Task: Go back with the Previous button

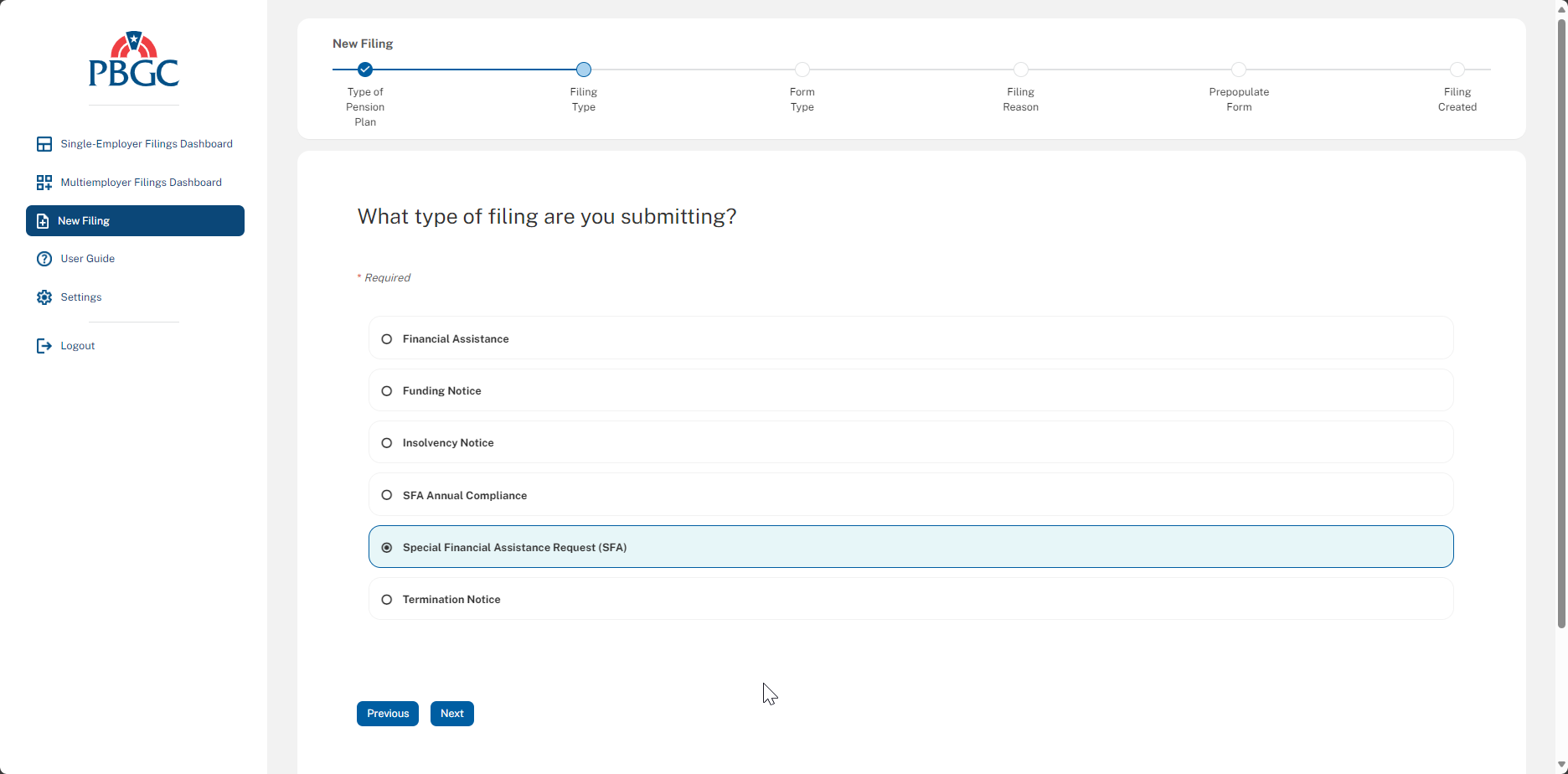Action: [388, 714]
